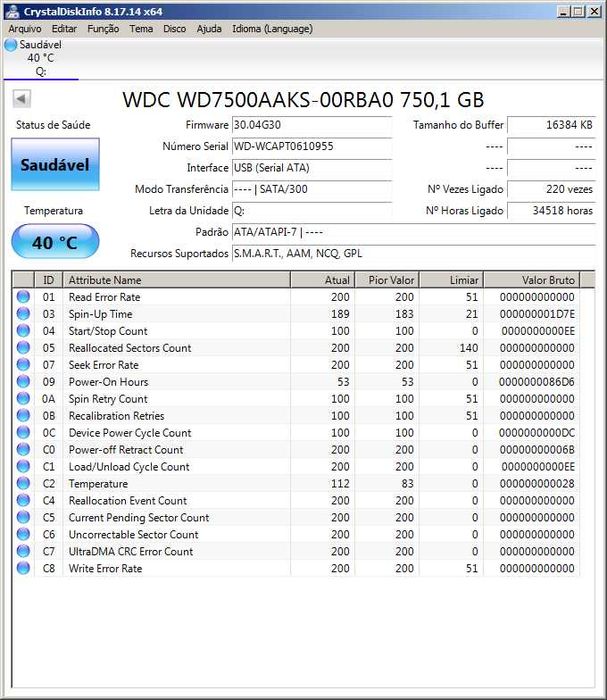Click the Firmware field 30.04G30
Viewport: 607px width, 700px height.
pos(312,125)
